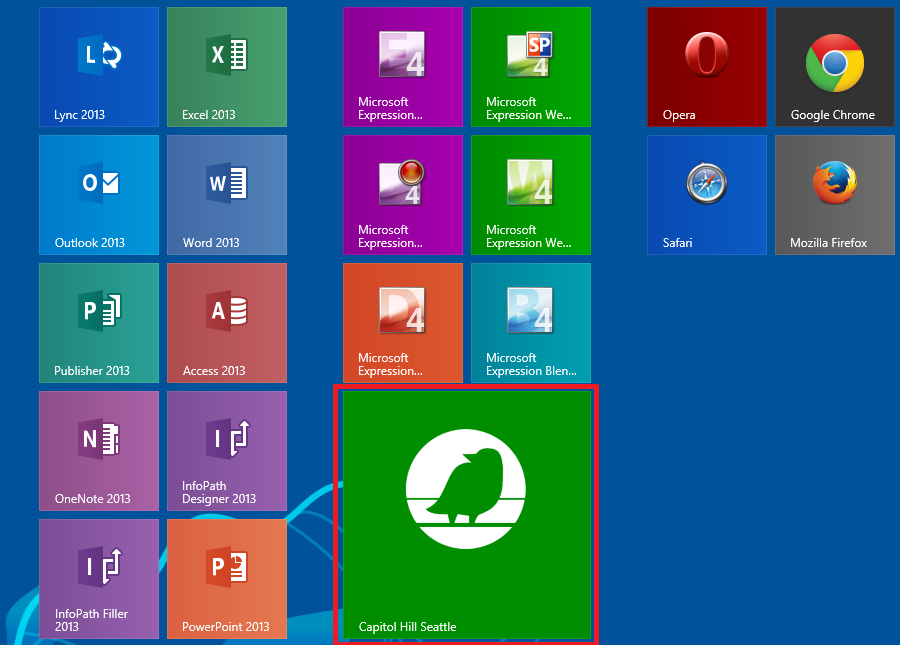Open green Expression tile with SP badge
900x645 pixels.
point(531,67)
